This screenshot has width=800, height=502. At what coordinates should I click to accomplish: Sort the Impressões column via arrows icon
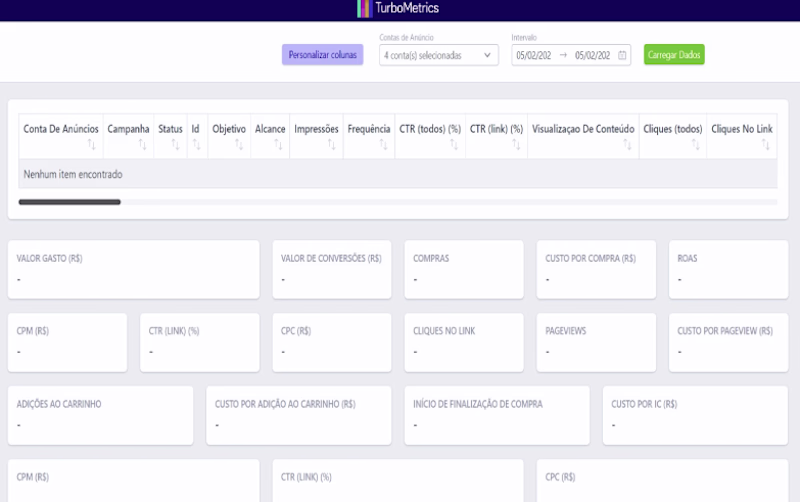click(332, 144)
